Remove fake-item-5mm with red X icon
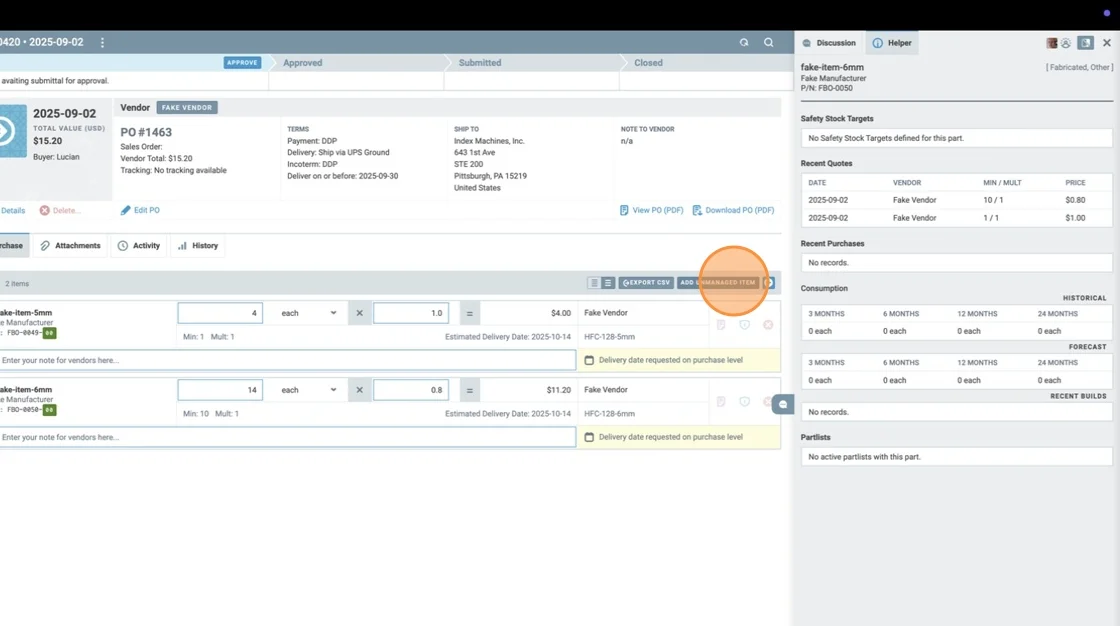 click(x=768, y=325)
